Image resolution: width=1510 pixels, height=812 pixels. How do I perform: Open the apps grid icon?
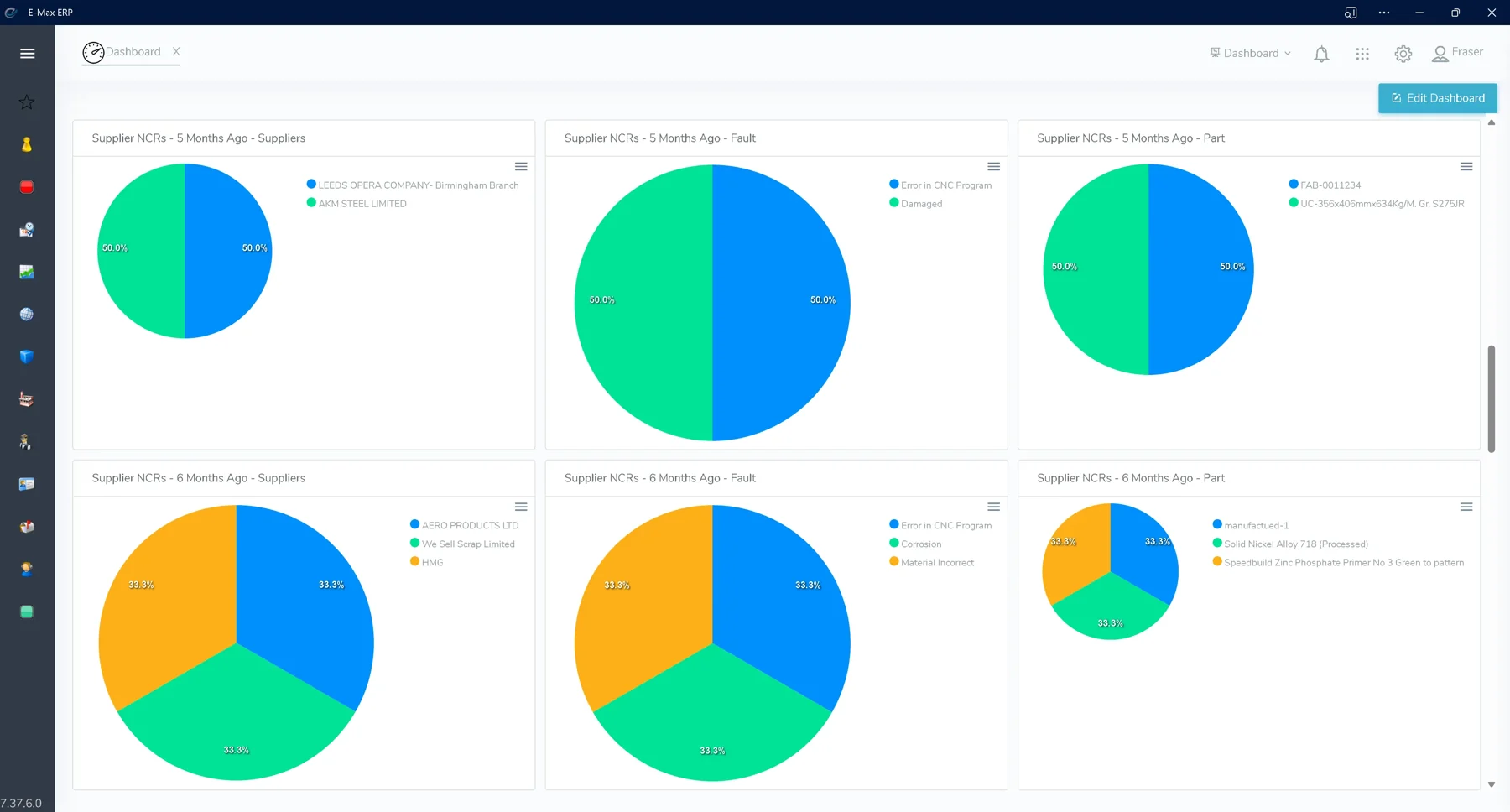pos(1362,54)
